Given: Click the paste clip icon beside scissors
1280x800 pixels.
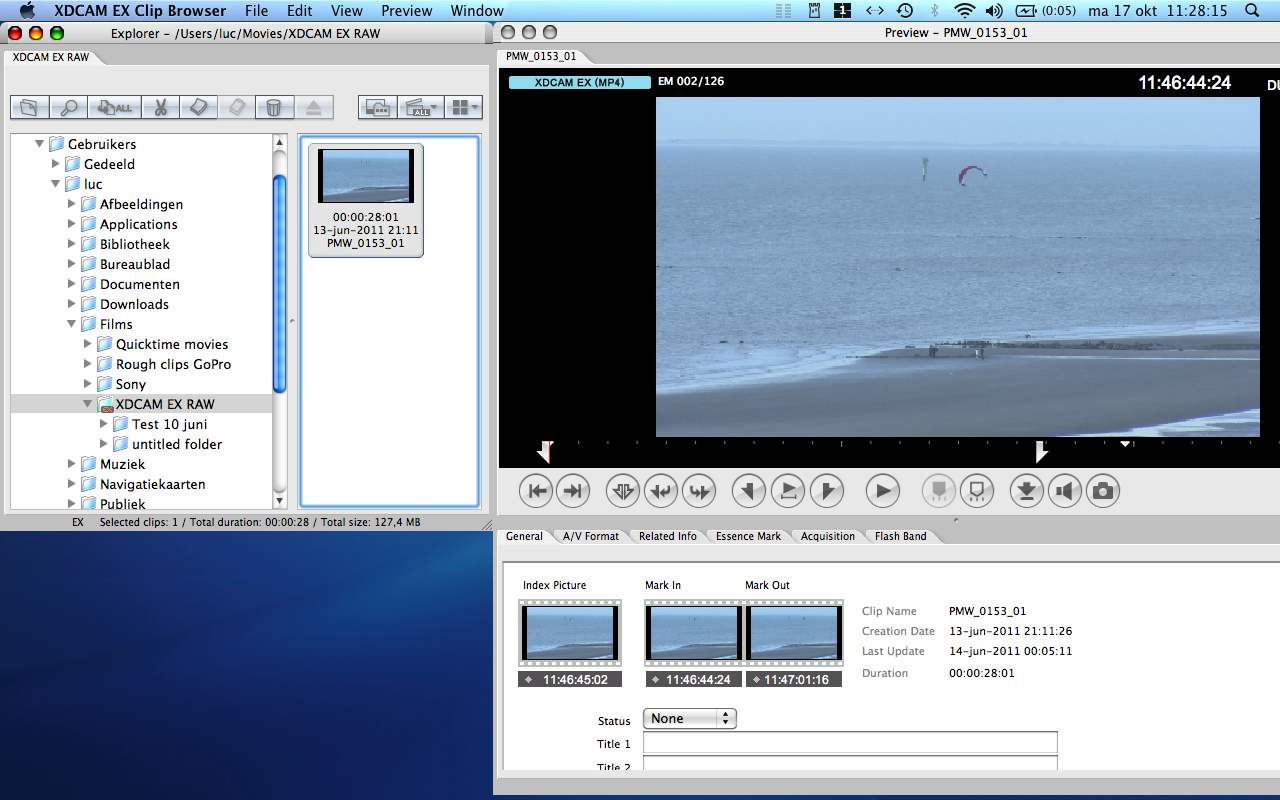Looking at the screenshot, I should click(198, 107).
